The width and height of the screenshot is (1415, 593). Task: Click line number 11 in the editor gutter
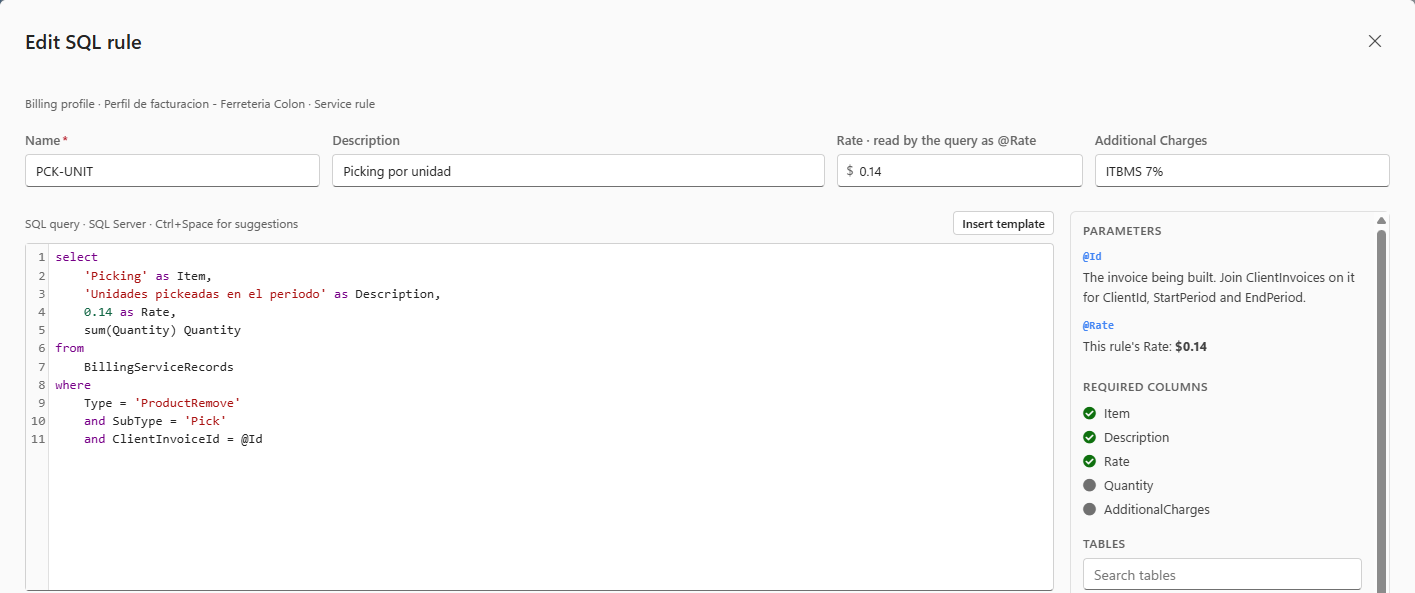39,439
